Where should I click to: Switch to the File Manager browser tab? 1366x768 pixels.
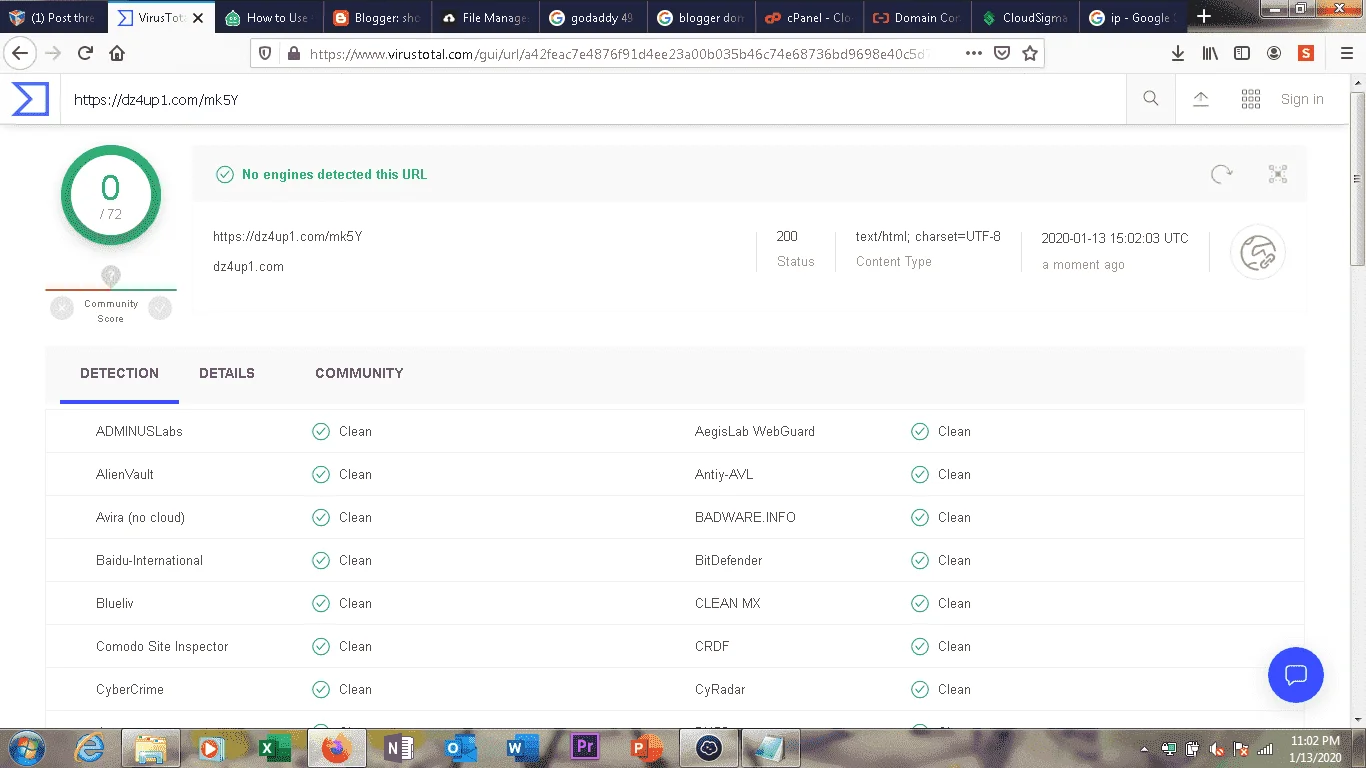[x=484, y=18]
